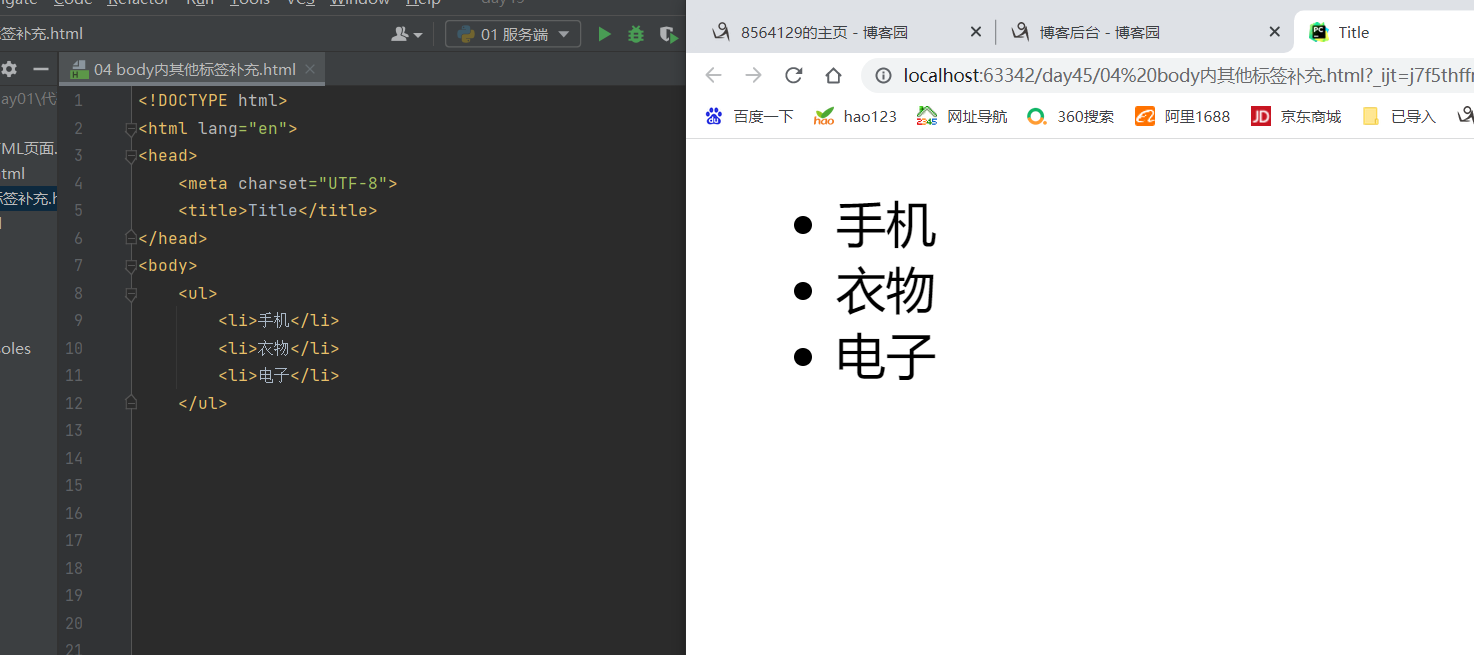
Task: Close the 8564129的主页 - 博客园 browser tab
Action: (976, 32)
